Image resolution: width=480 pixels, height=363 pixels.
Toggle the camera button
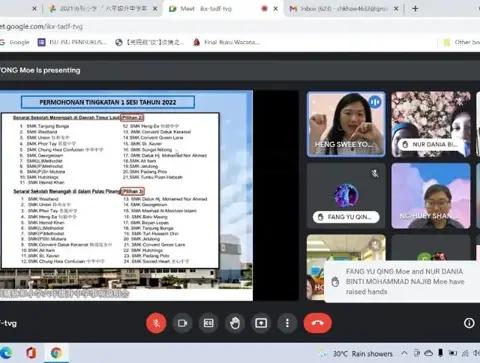[182, 323]
